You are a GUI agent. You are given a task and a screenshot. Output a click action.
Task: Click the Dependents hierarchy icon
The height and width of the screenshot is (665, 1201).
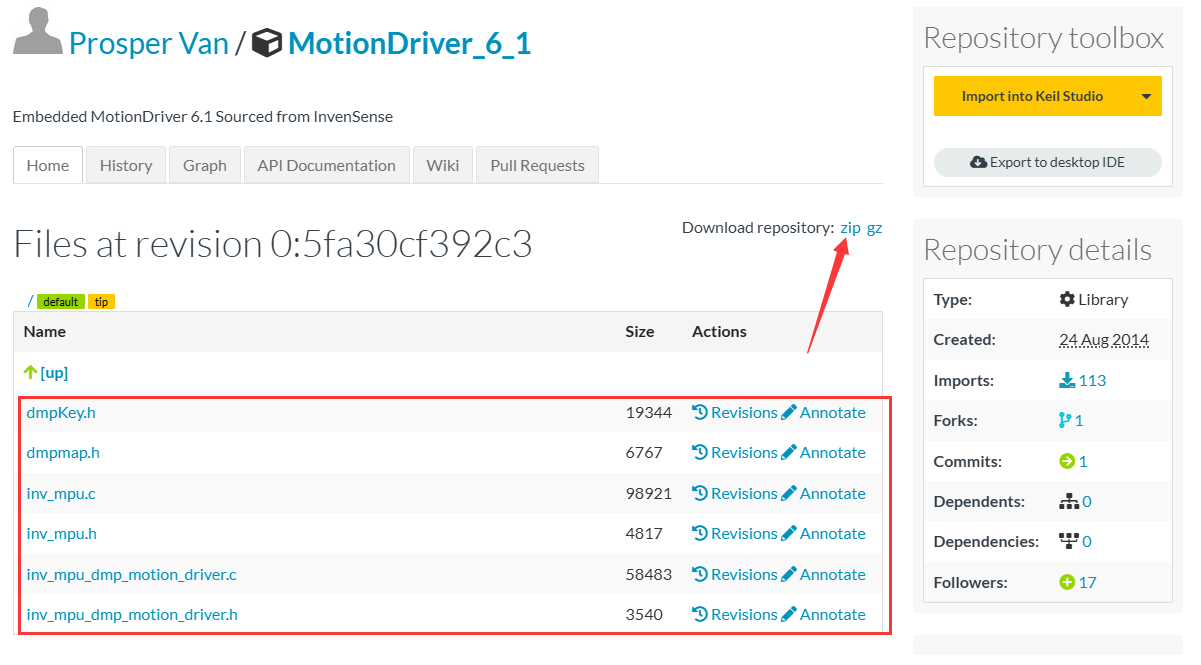(1068, 502)
